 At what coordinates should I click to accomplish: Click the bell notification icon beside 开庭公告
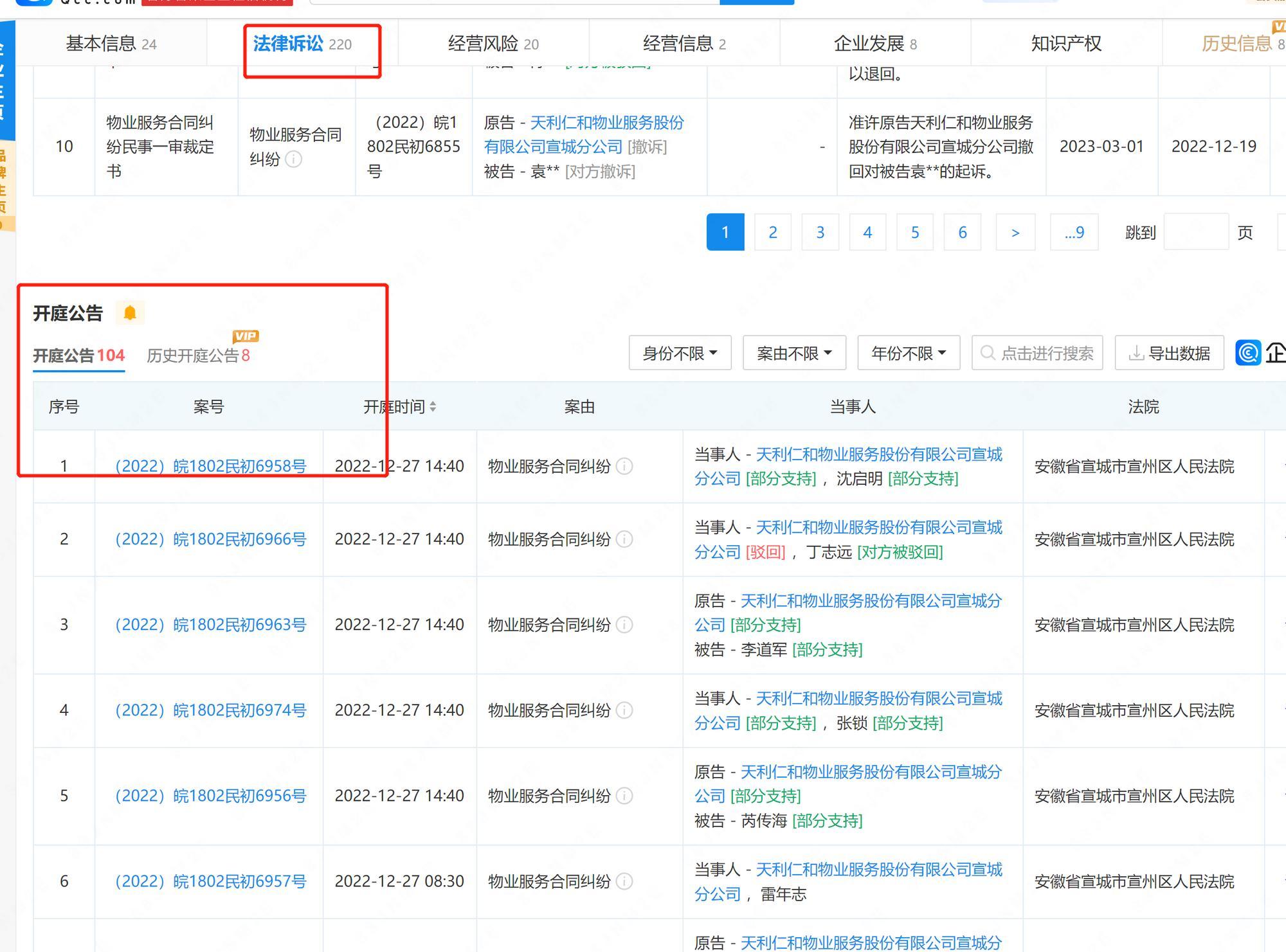[130, 313]
